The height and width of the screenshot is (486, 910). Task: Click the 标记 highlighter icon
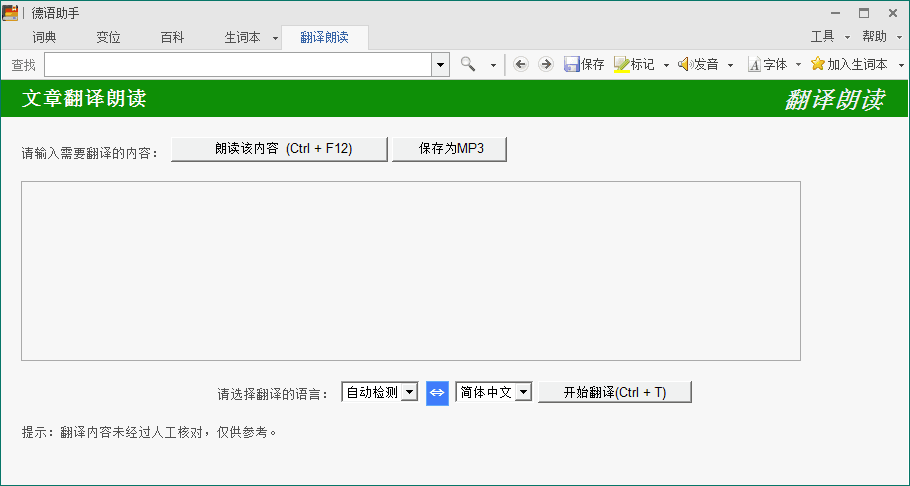click(x=621, y=64)
